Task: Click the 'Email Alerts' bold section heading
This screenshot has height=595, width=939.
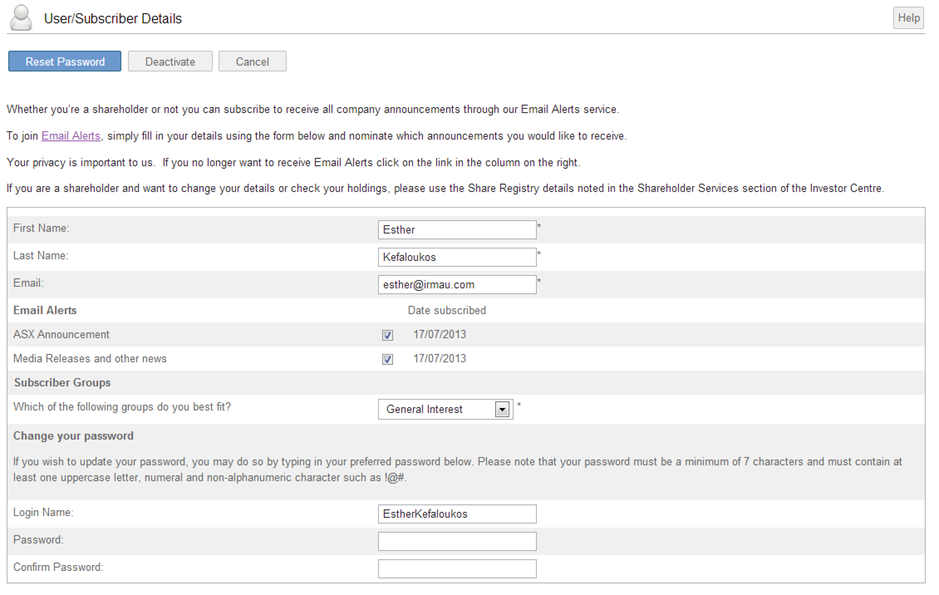Action: tap(45, 311)
